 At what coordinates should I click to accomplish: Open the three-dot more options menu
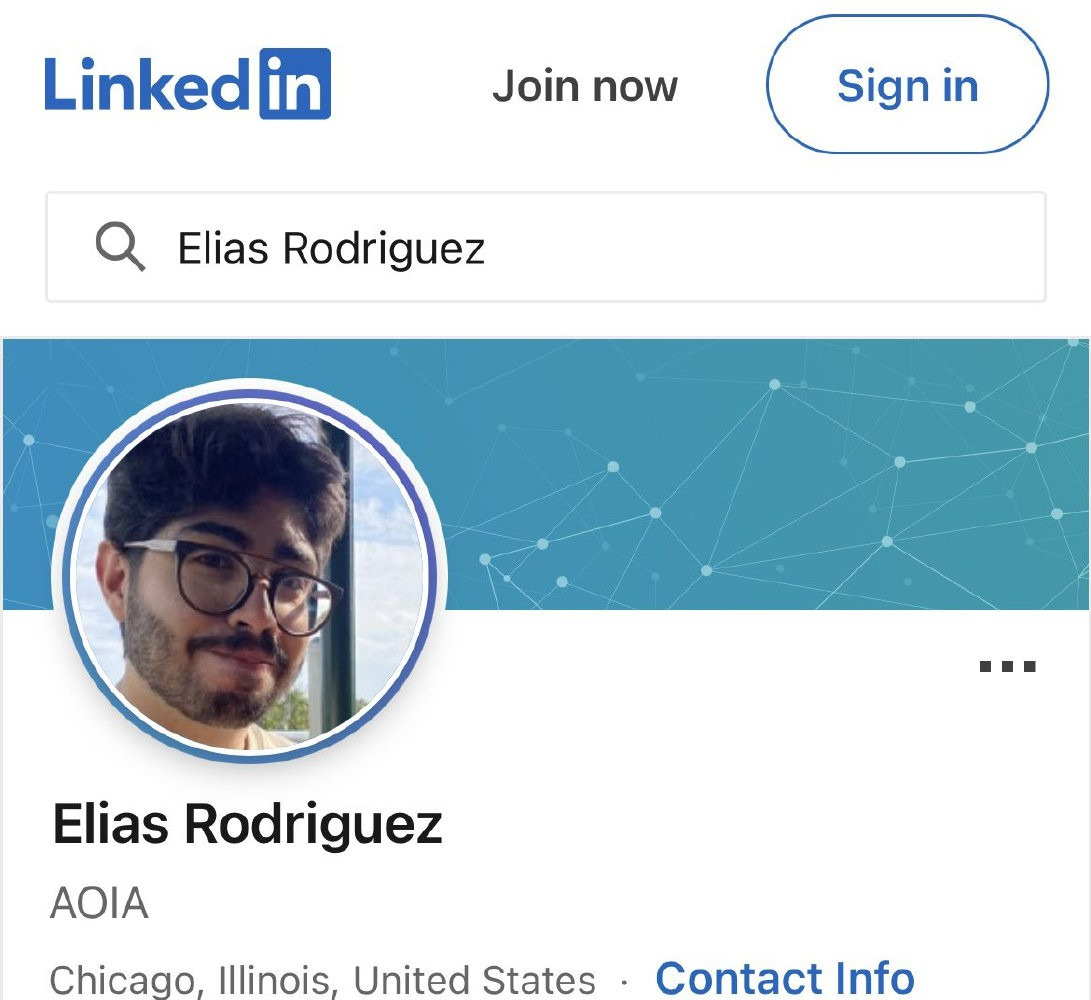tap(1008, 667)
